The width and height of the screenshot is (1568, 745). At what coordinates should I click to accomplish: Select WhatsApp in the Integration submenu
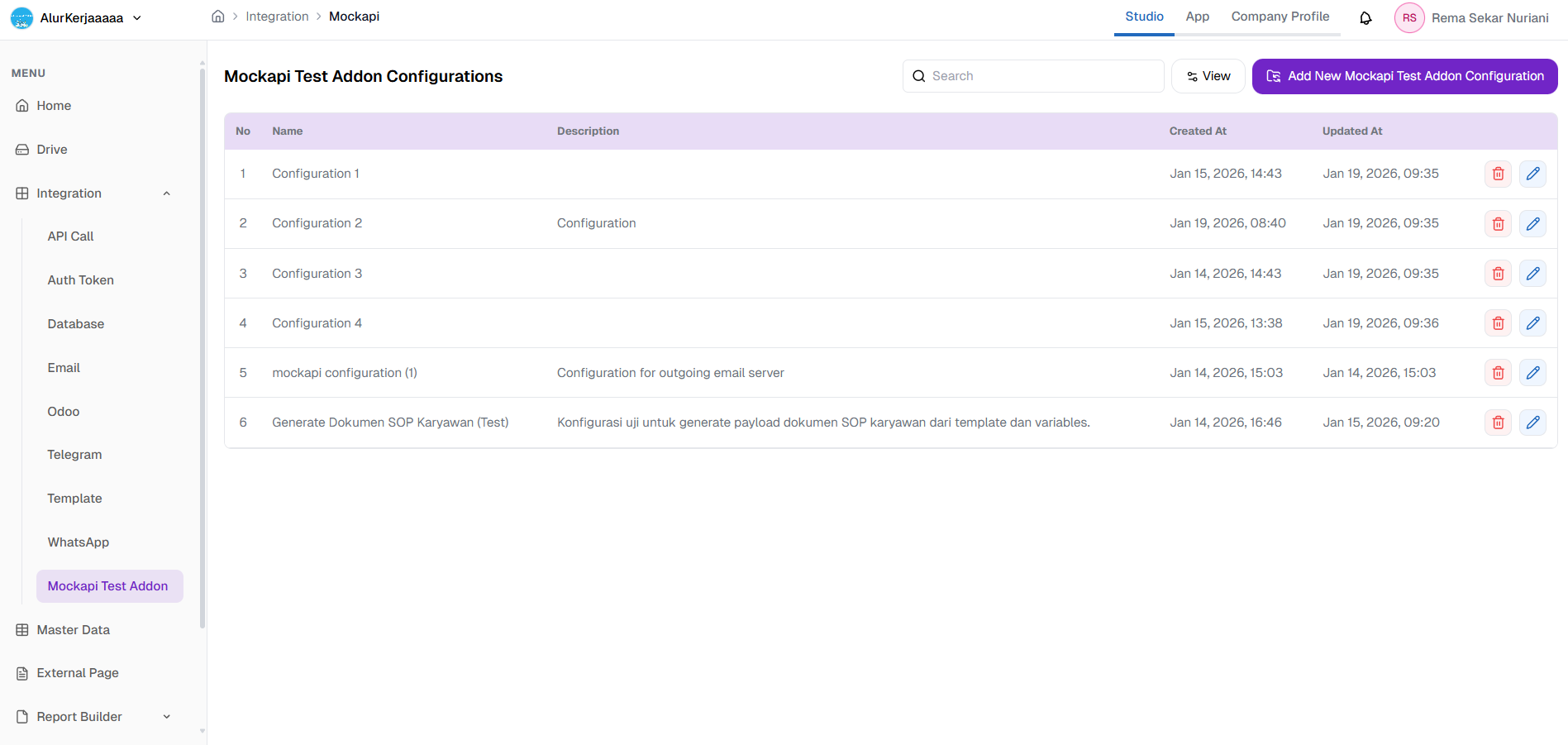click(79, 542)
